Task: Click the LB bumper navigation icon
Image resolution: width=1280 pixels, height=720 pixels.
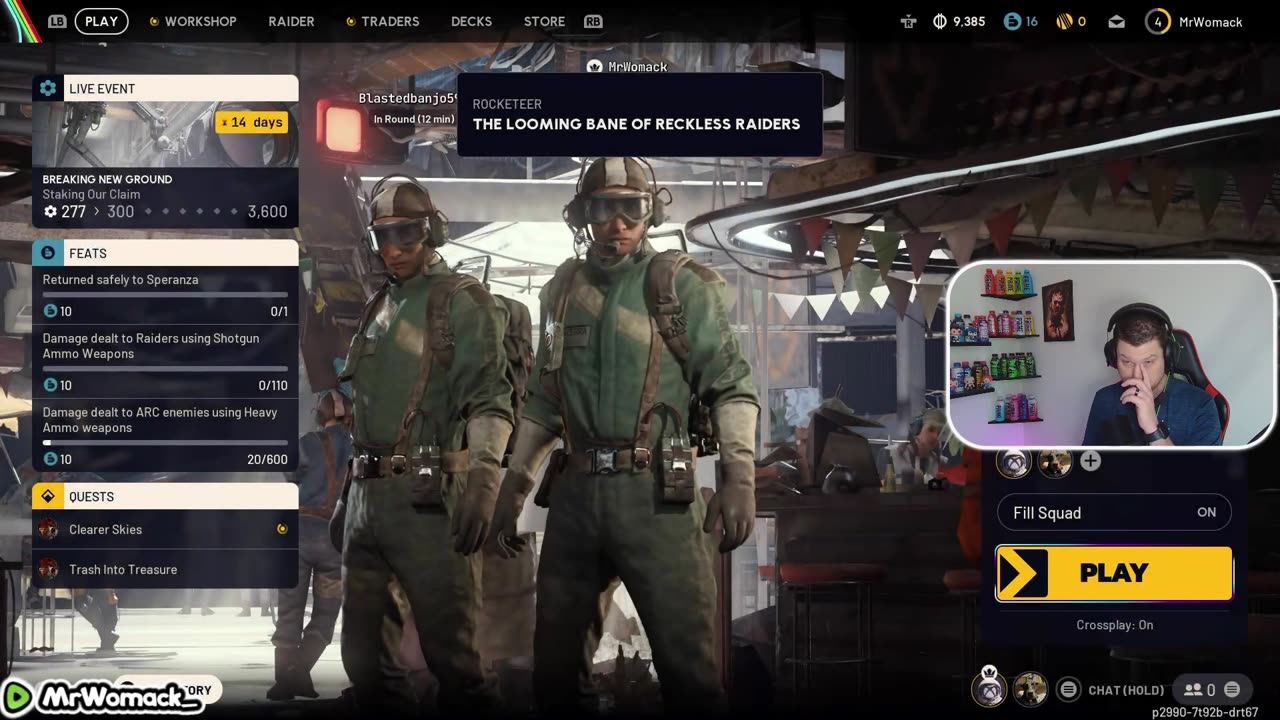Action: pos(58,21)
